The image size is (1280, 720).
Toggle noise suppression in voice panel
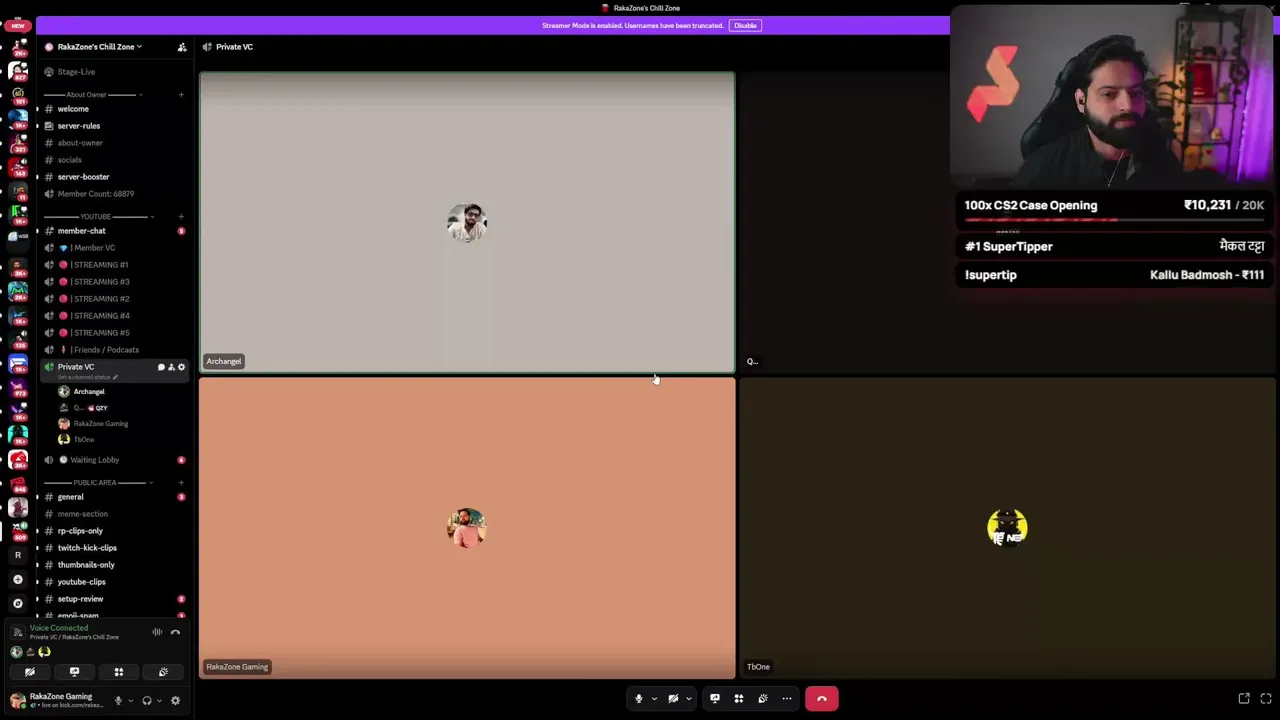coord(157,632)
